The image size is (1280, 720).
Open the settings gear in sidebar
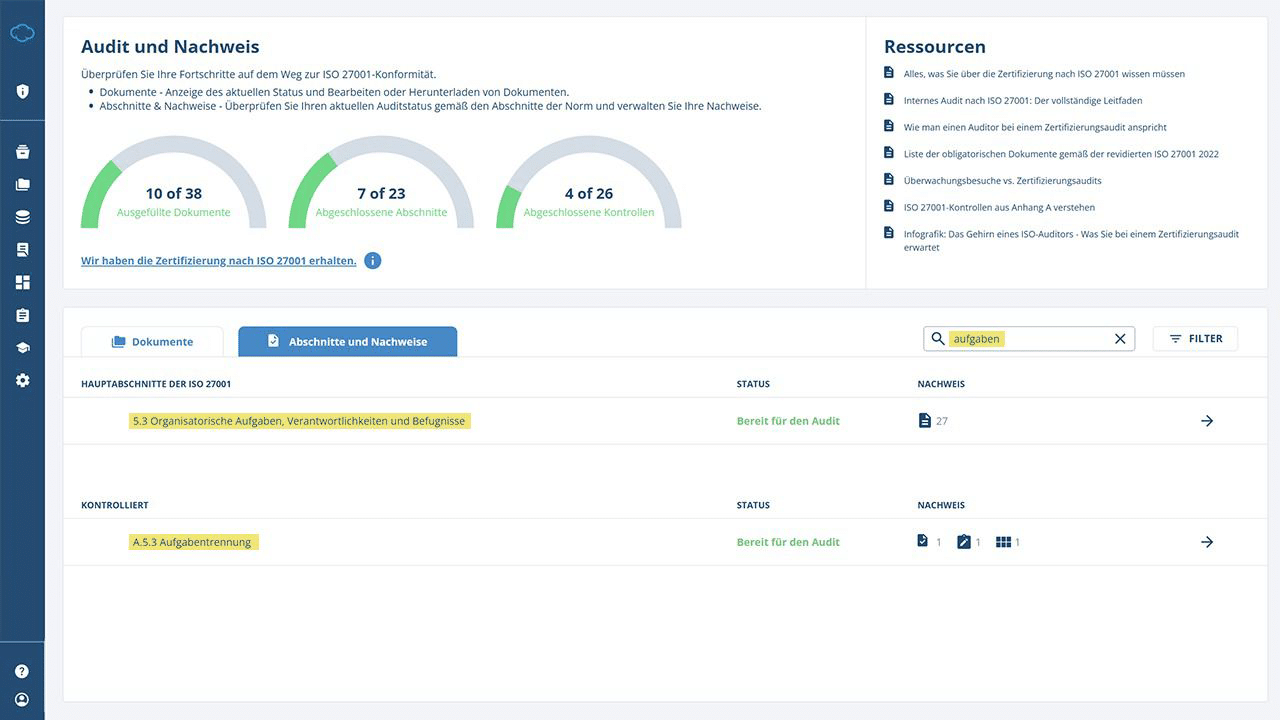[22, 380]
